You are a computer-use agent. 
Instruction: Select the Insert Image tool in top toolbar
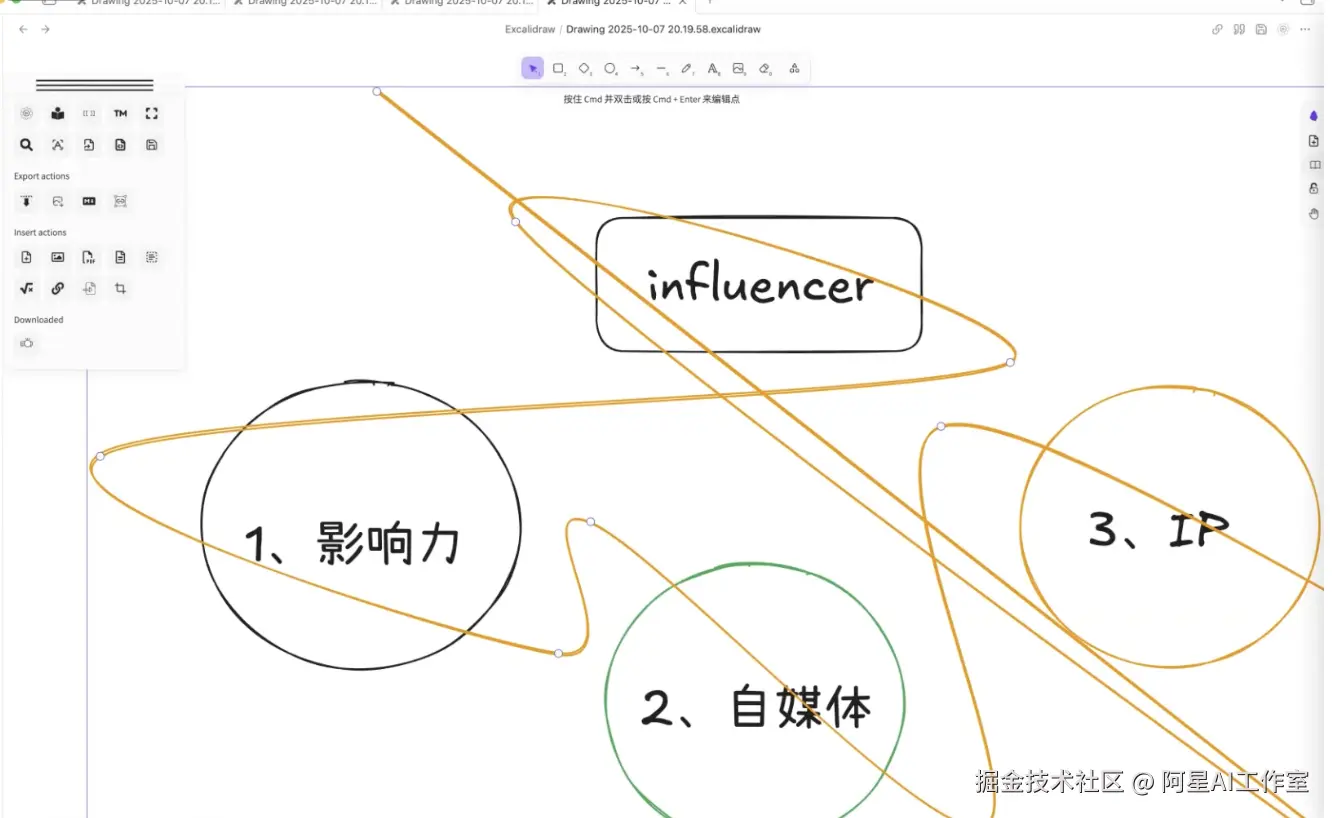click(x=739, y=68)
